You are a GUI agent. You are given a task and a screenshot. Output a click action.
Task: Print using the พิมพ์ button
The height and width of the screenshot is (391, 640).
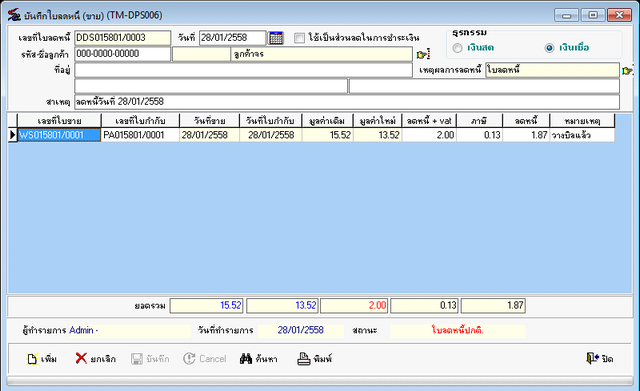[x=314, y=359]
